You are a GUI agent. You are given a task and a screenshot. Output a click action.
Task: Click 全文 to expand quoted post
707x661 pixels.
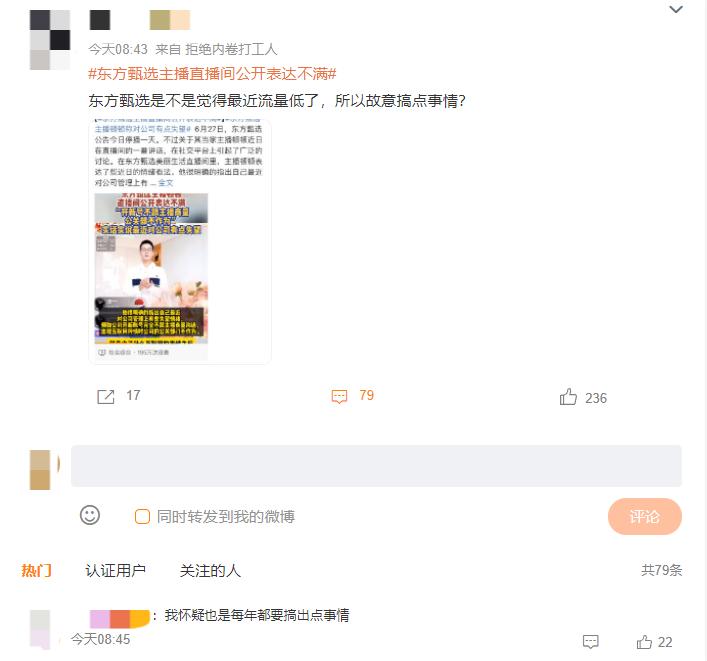[165, 183]
